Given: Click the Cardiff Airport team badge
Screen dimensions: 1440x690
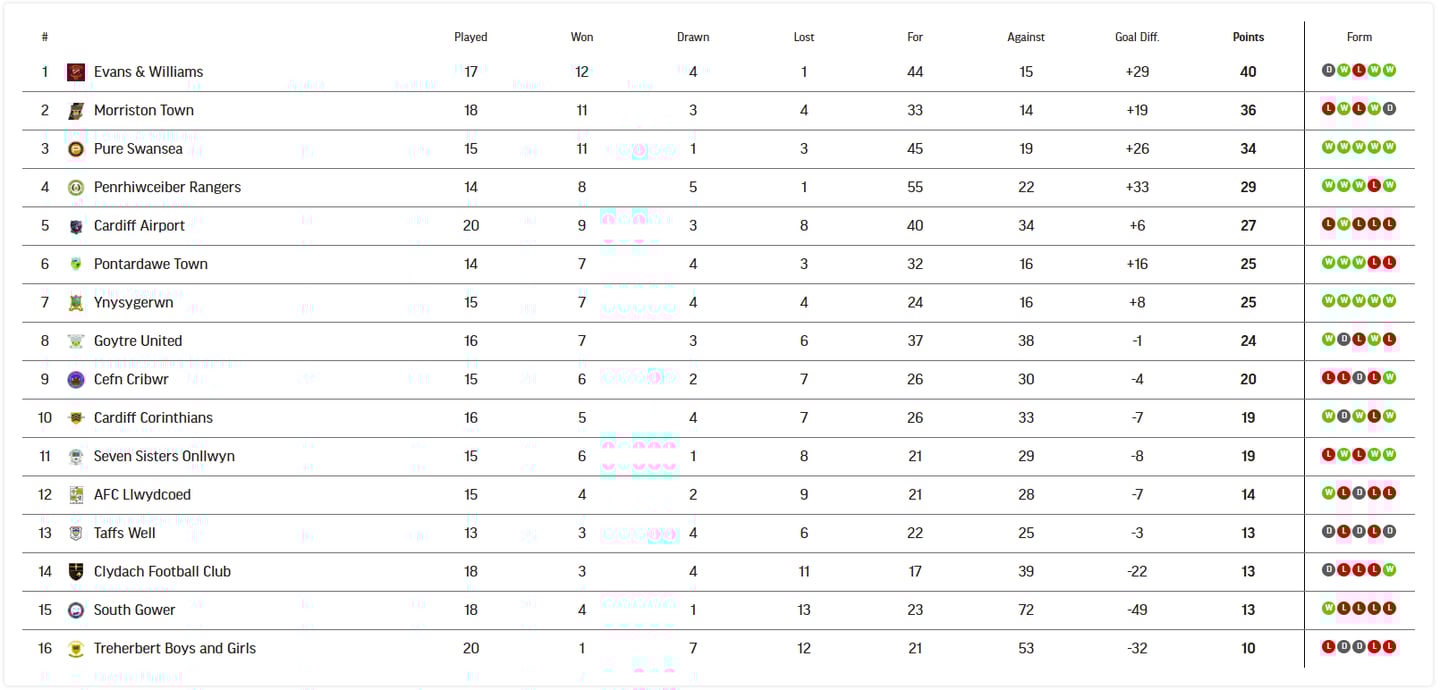Looking at the screenshot, I should tap(76, 226).
